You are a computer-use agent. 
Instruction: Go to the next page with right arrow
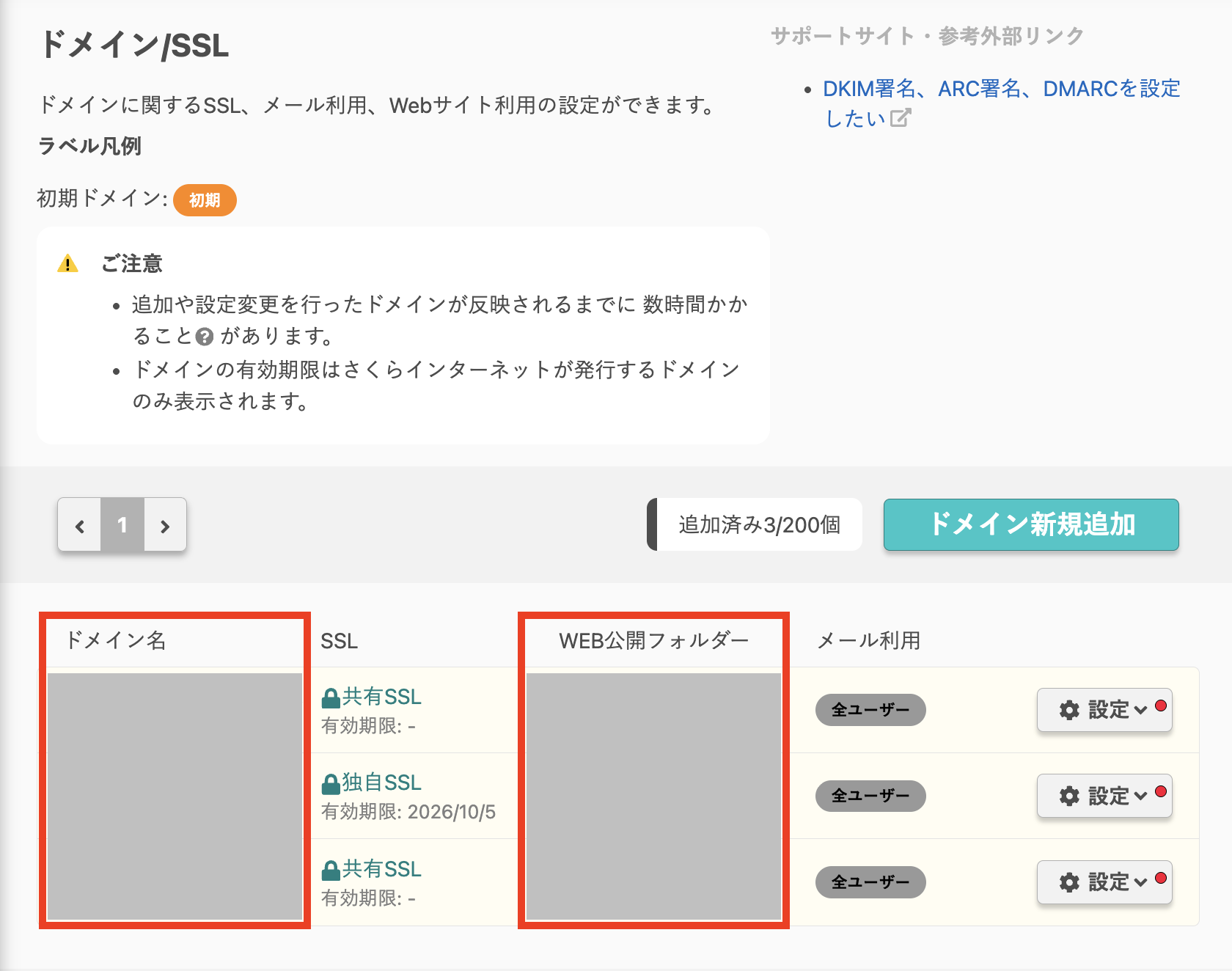coord(165,525)
